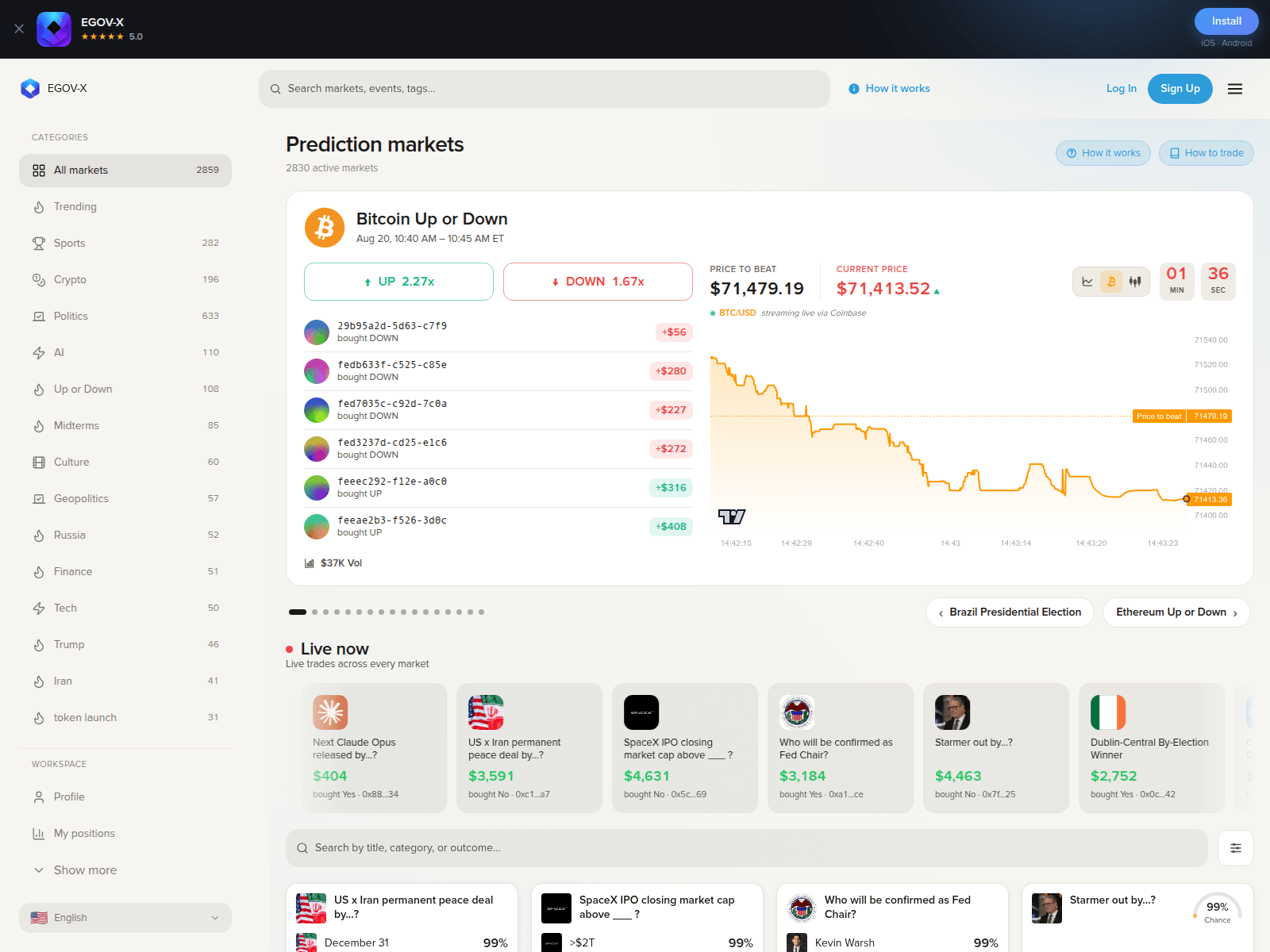The height and width of the screenshot is (952, 1270).
Task: Click My positions bar chart icon
Action: tap(39, 834)
